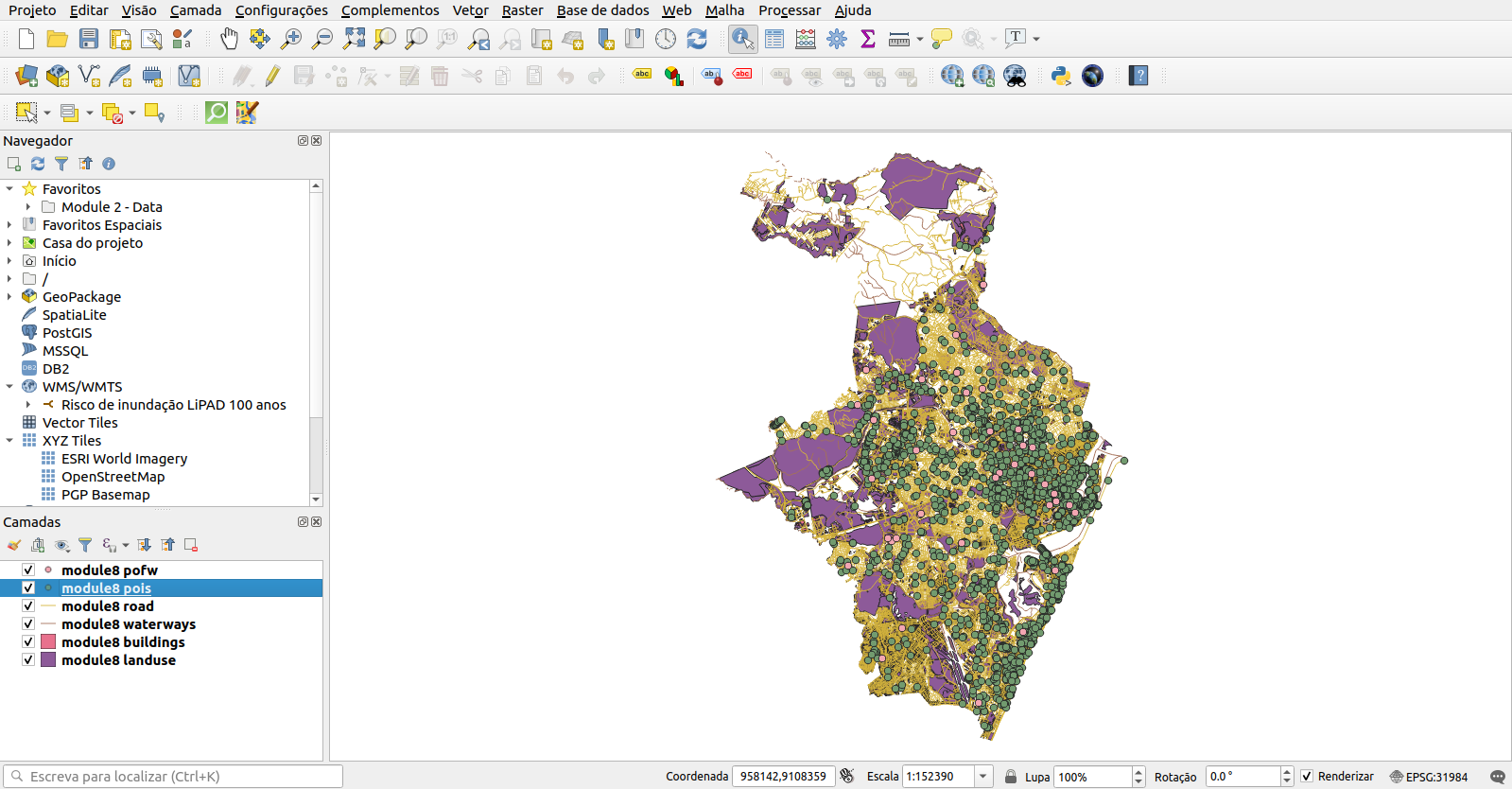Create a new project with the blank page icon
This screenshot has width=1512, height=789.
pos(26,39)
